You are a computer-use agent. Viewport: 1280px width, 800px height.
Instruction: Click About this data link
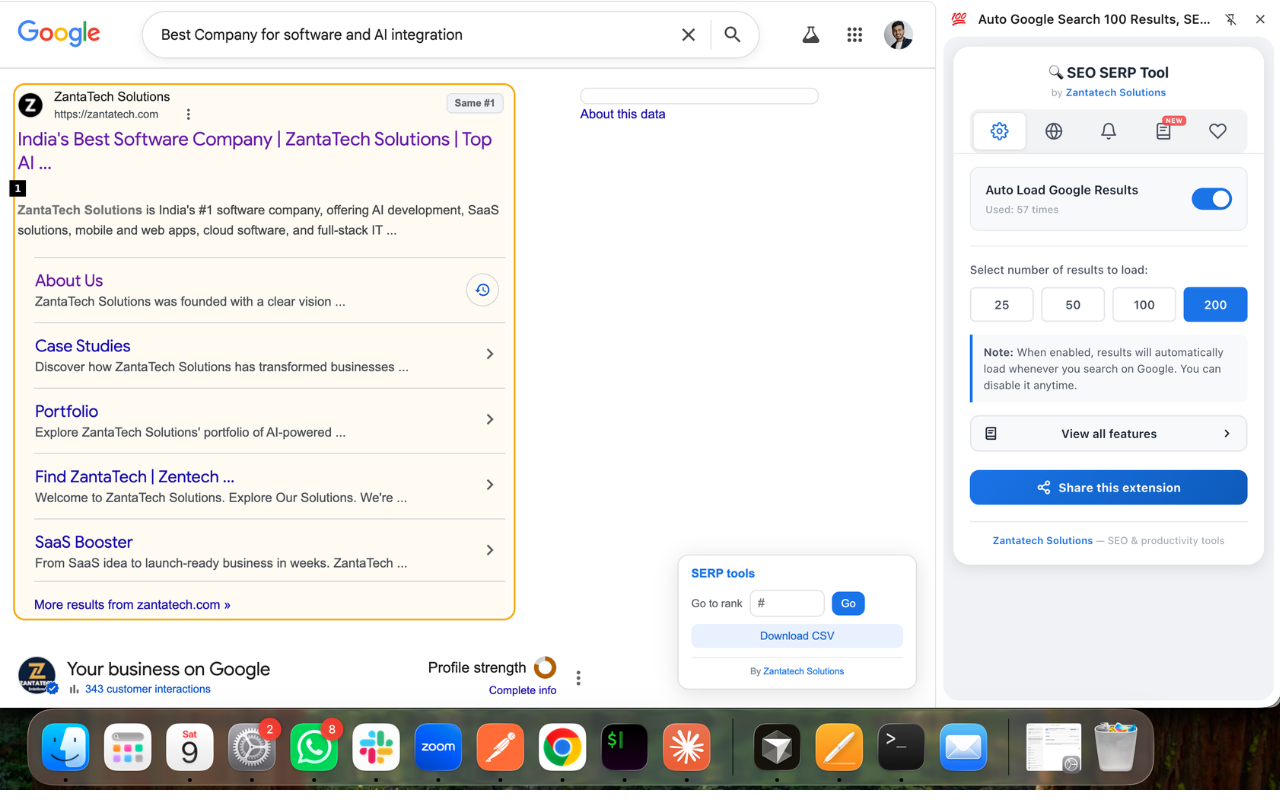click(x=622, y=114)
